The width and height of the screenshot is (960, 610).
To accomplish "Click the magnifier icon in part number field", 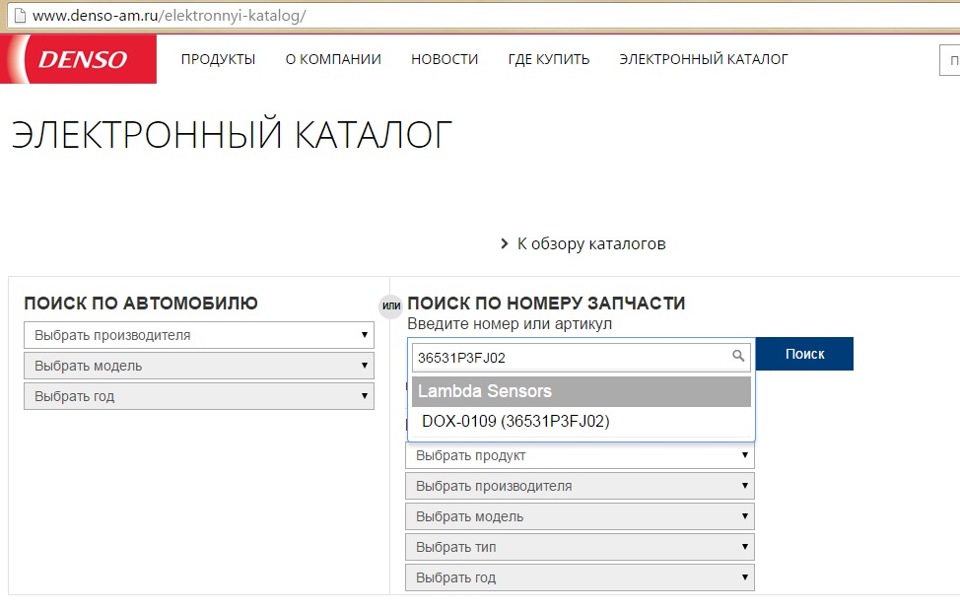I will coord(738,356).
